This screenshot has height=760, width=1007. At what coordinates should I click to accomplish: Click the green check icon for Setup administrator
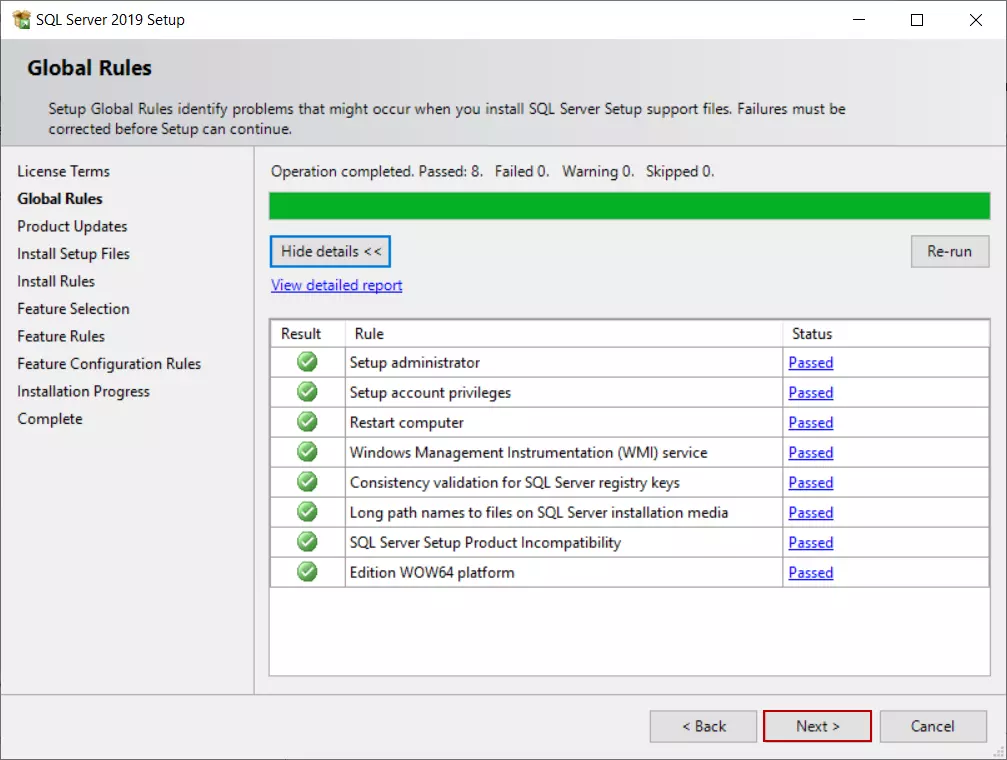click(307, 362)
